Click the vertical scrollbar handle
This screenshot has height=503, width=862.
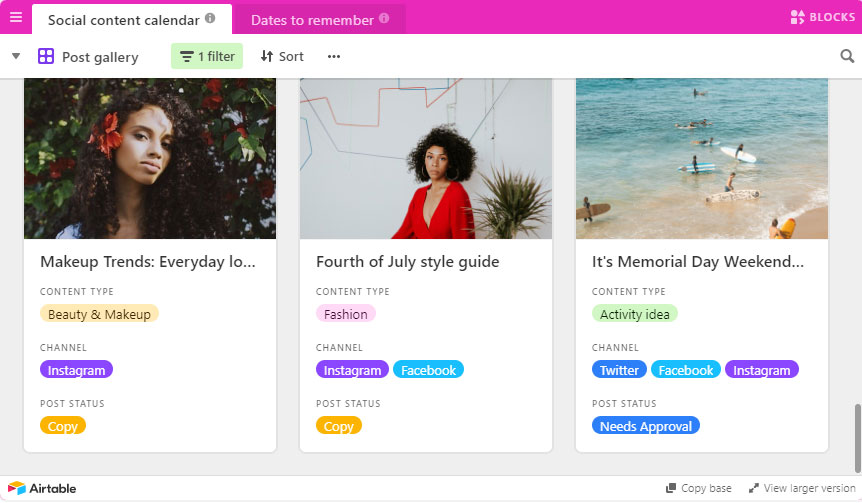858,438
